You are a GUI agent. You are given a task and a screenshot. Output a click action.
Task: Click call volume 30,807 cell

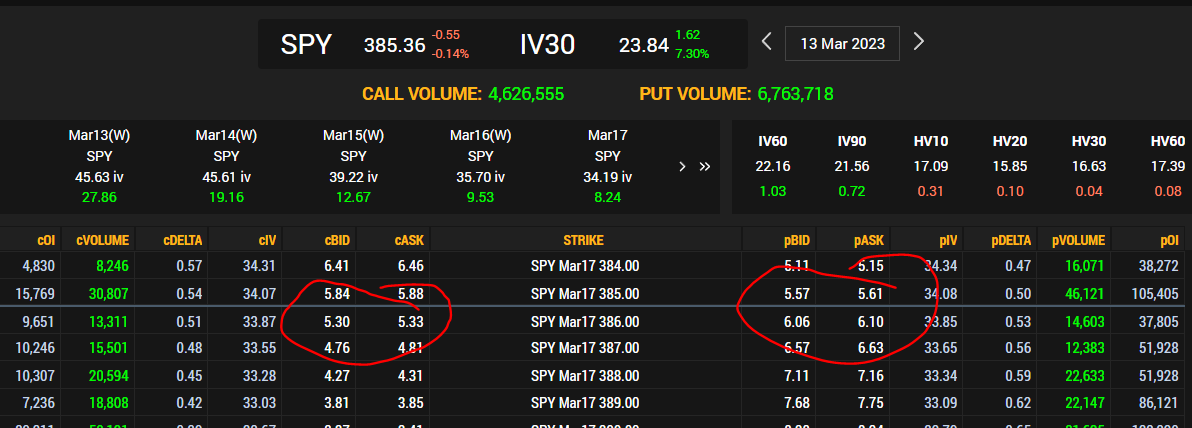(109, 293)
